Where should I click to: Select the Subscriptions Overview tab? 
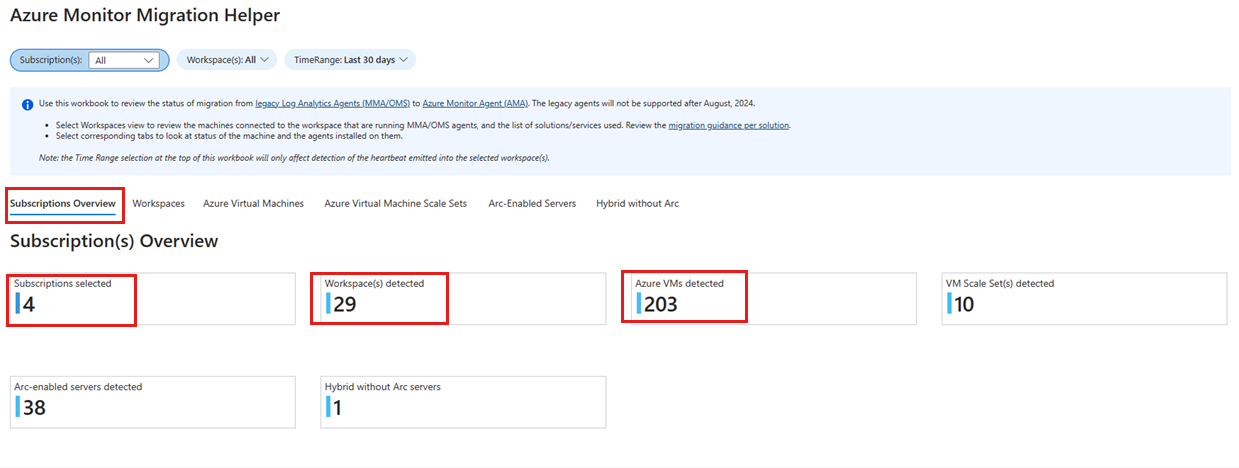[63, 203]
